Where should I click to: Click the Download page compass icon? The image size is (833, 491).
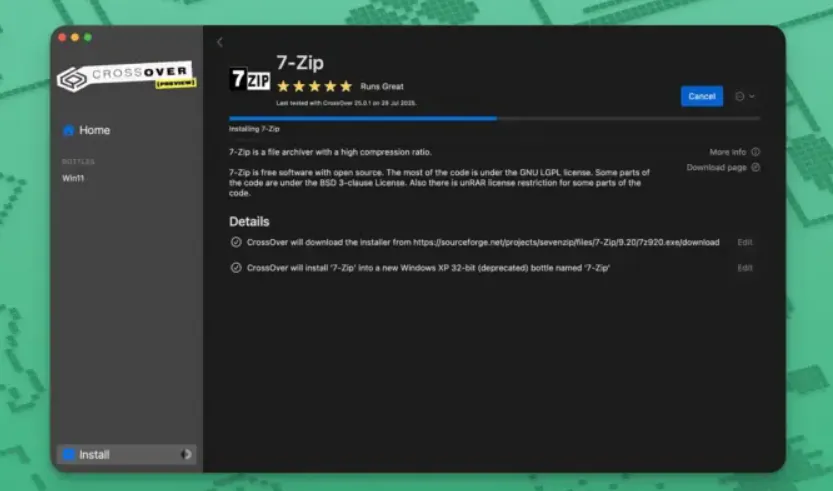click(x=755, y=167)
